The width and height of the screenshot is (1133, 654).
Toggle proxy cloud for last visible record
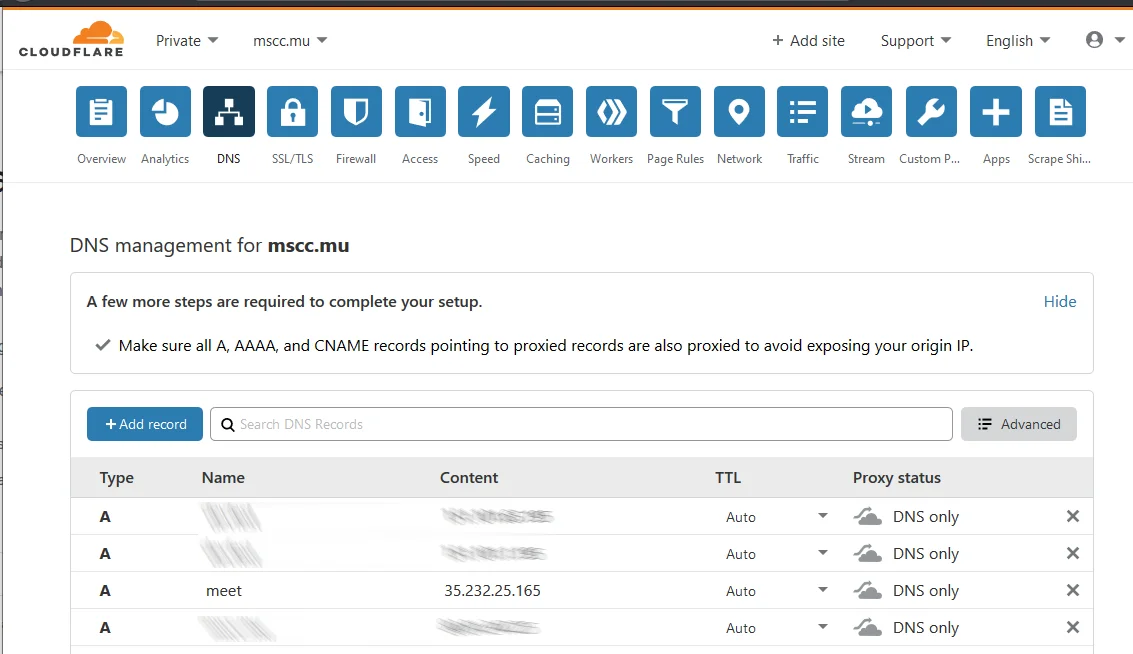868,627
